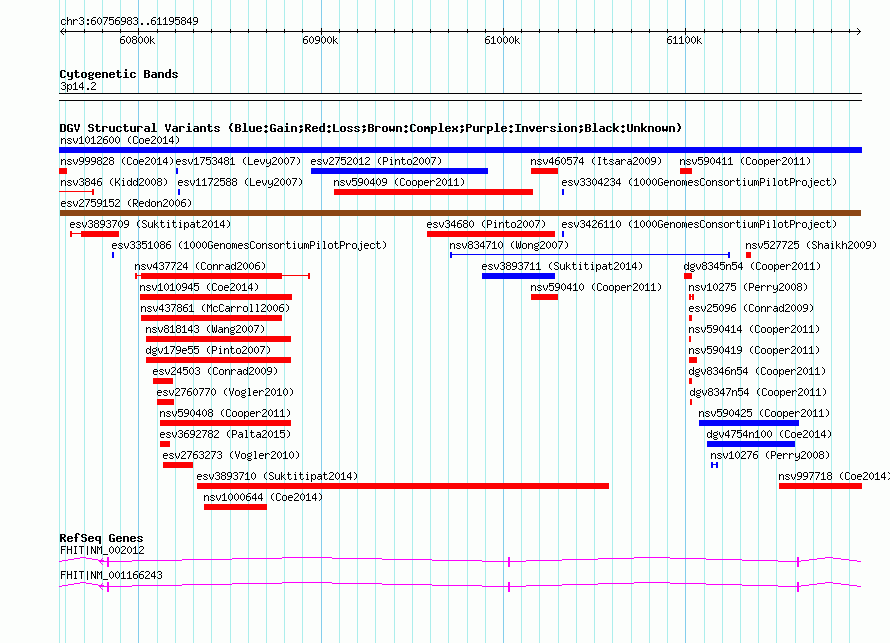Open esv3304234 1000GenomesConsortiumPilotProject variant
The width and height of the screenshot is (890, 643).
(699, 182)
